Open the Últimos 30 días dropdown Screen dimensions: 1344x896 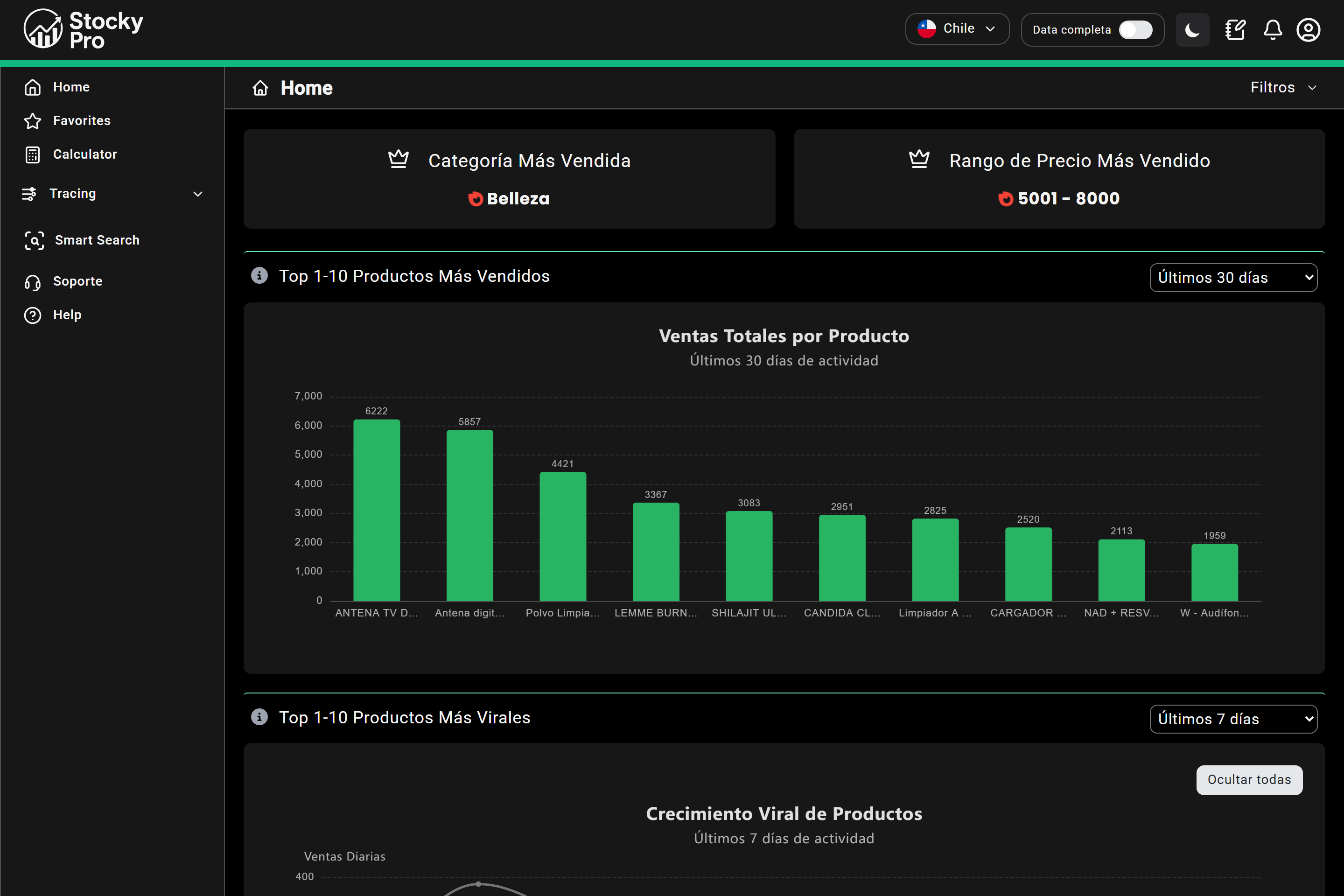point(1233,277)
